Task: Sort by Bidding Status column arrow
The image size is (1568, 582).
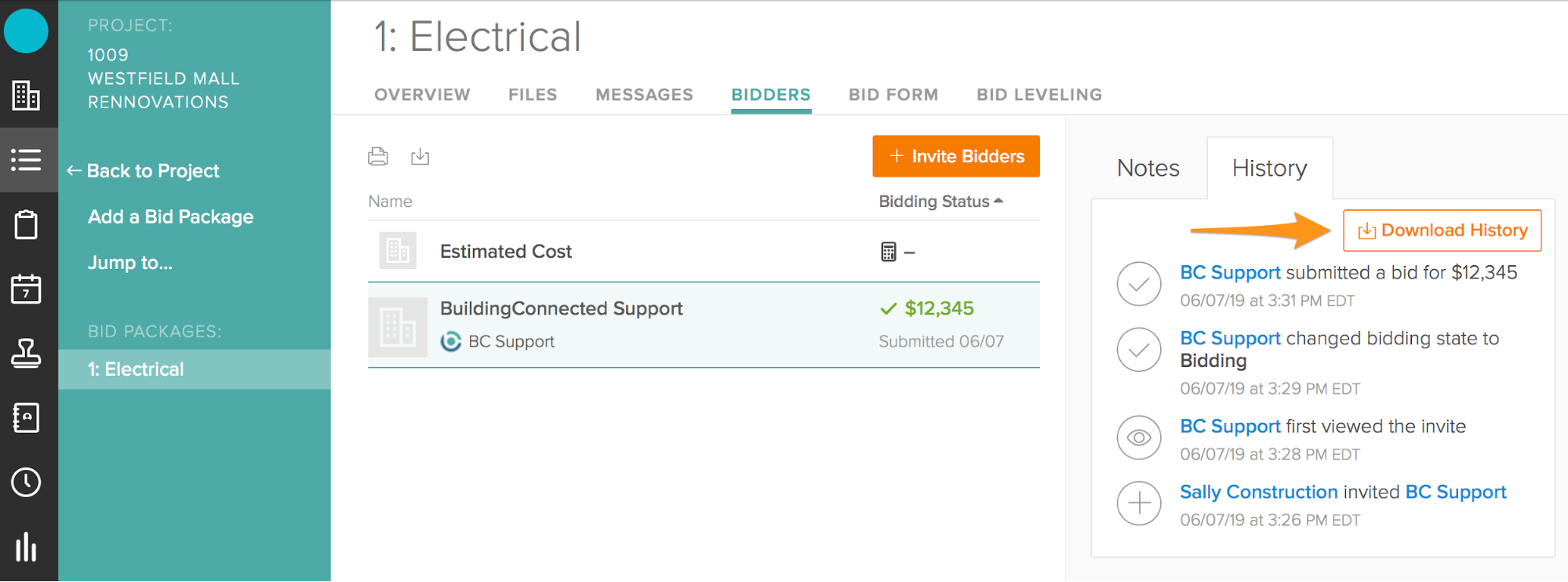Action: click(999, 201)
